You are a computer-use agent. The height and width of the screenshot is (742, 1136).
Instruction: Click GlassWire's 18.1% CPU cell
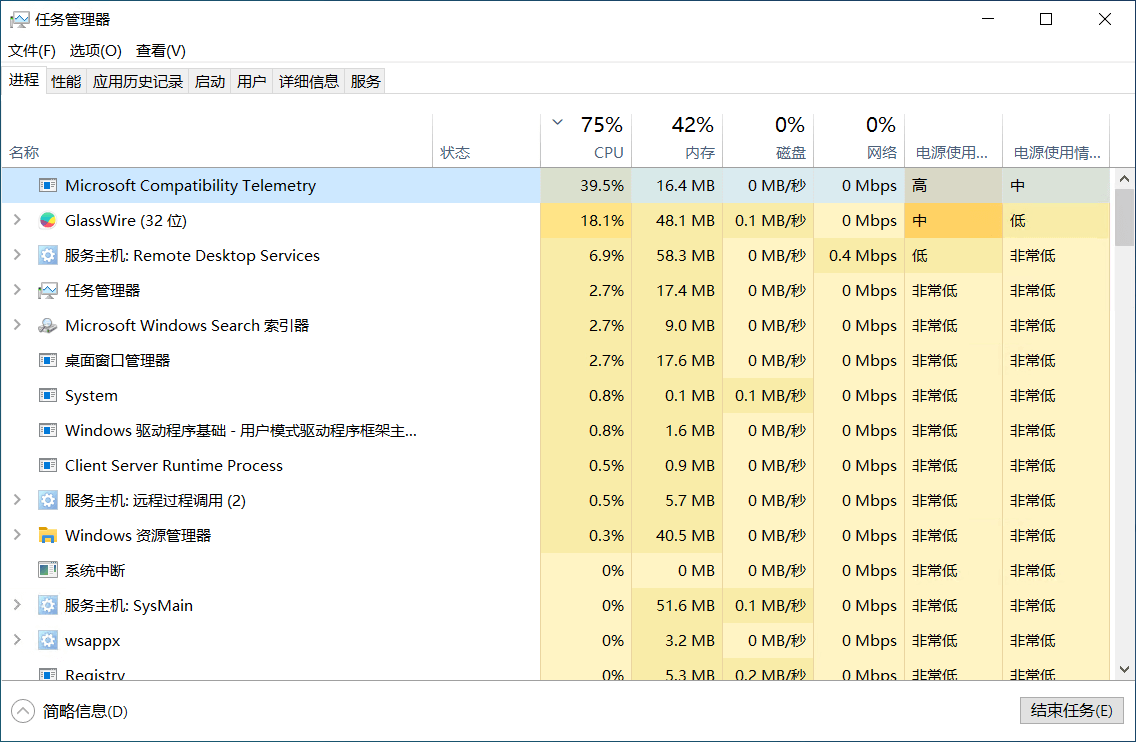click(x=586, y=220)
